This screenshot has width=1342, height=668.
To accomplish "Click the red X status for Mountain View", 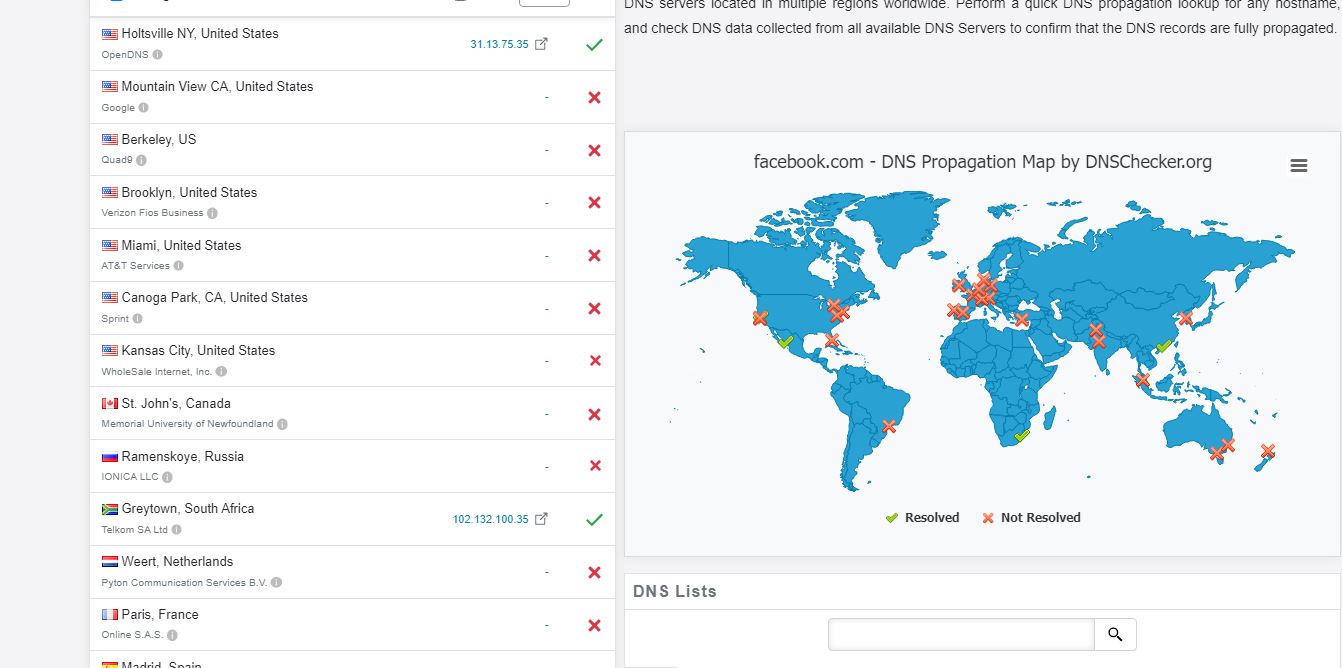I will click(x=594, y=97).
